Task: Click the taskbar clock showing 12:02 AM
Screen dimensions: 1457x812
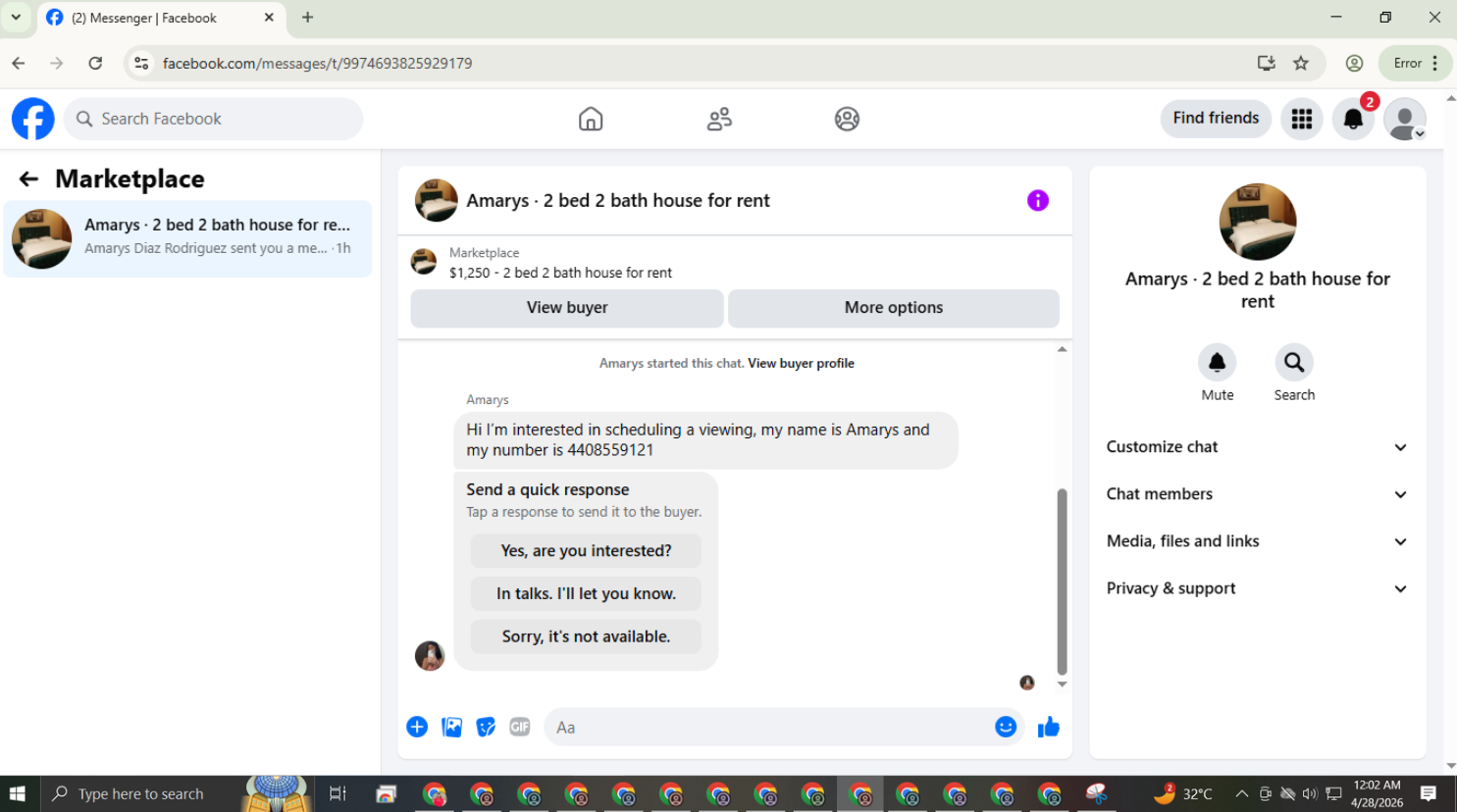Action: click(1377, 793)
